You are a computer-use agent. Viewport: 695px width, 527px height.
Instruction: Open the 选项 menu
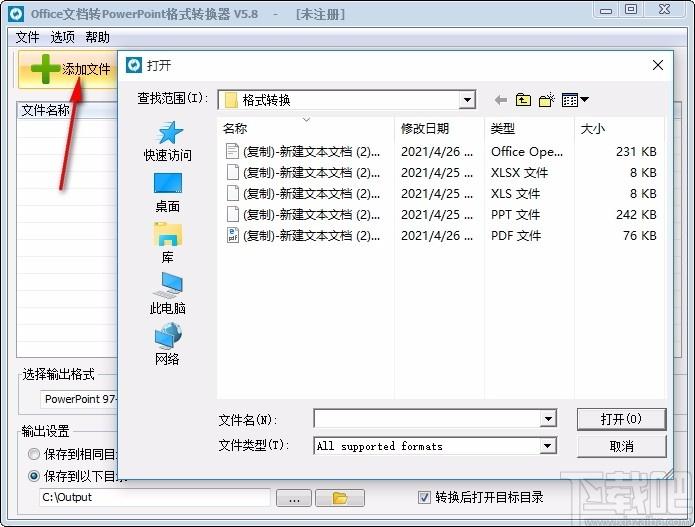(x=62, y=37)
